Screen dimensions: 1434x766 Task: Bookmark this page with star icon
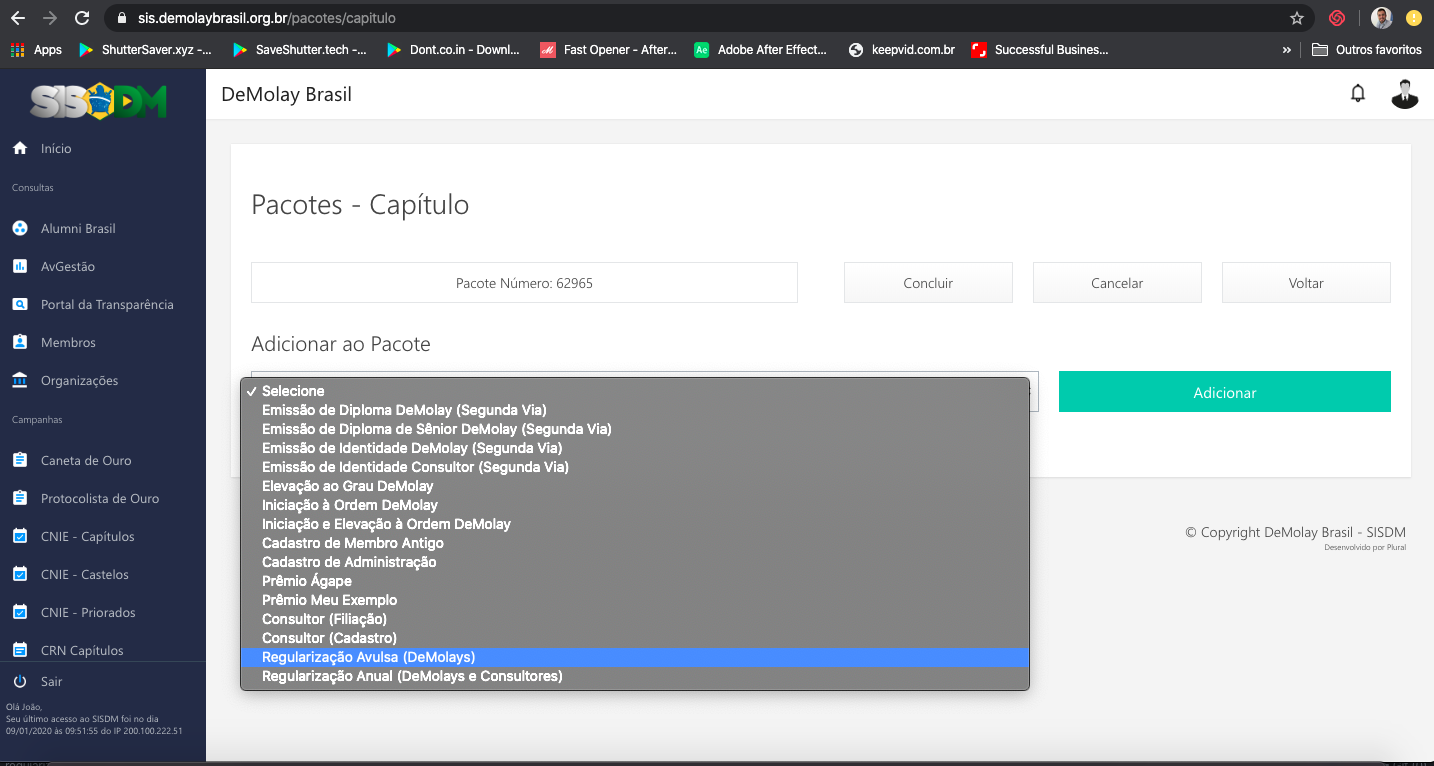[1296, 18]
